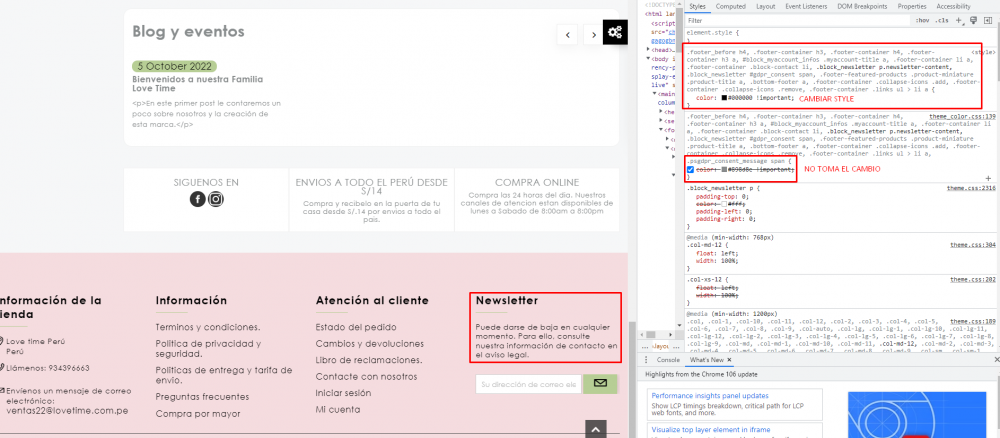The width and height of the screenshot is (1000, 438).
Task: Open the Accessibility tab
Action: 953,6
